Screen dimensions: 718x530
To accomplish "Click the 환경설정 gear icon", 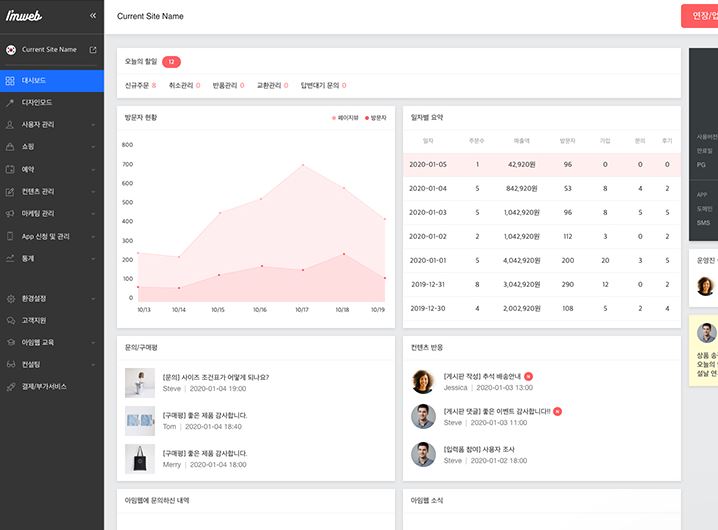I will pos(9,298).
